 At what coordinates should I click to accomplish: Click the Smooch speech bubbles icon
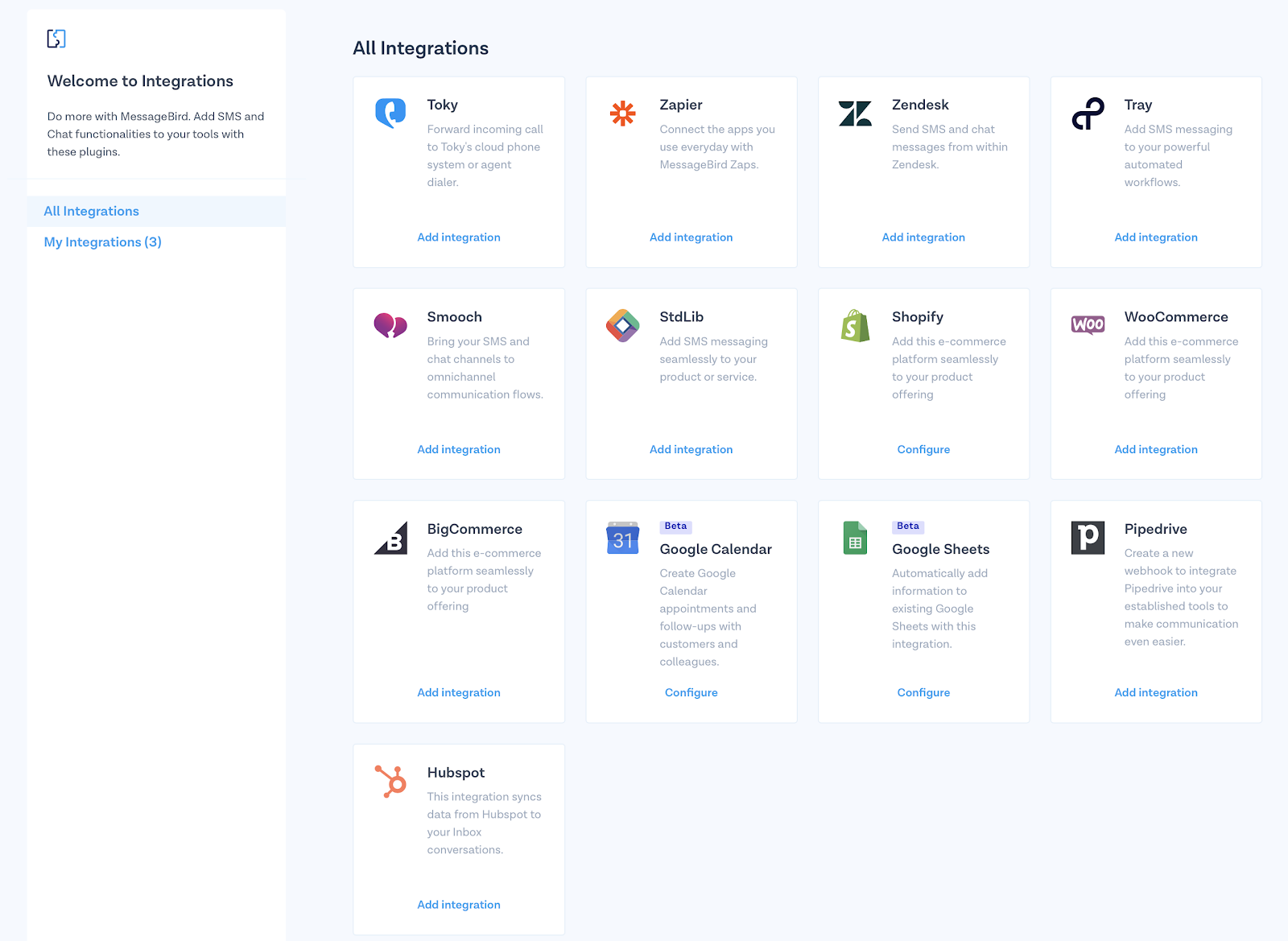[390, 325]
